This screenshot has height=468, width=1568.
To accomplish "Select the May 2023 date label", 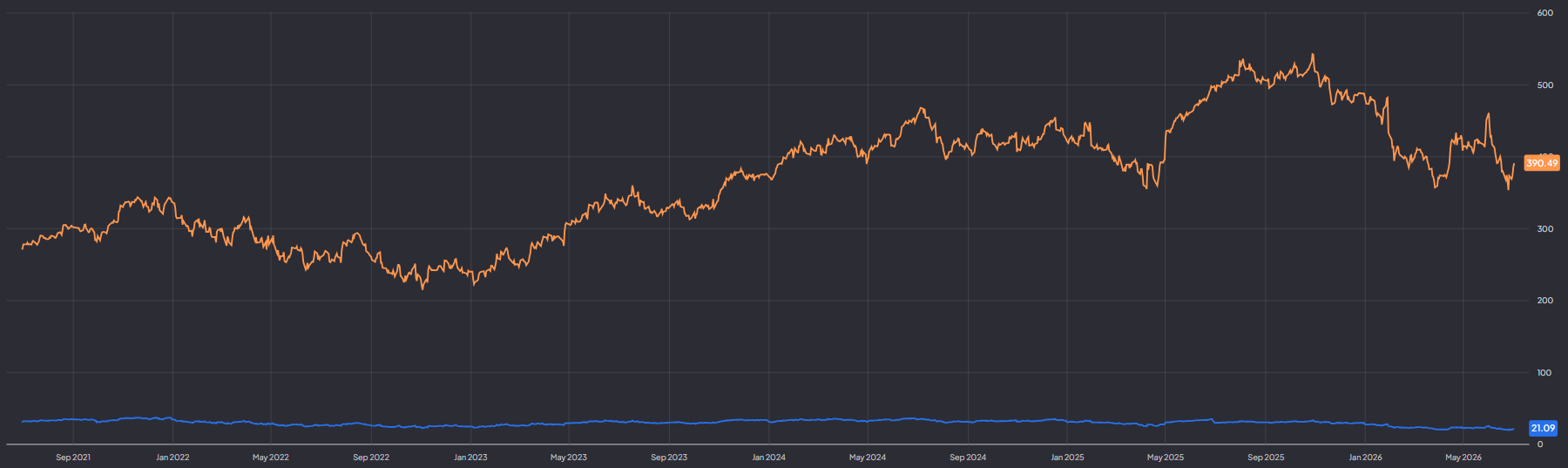I will click(569, 458).
